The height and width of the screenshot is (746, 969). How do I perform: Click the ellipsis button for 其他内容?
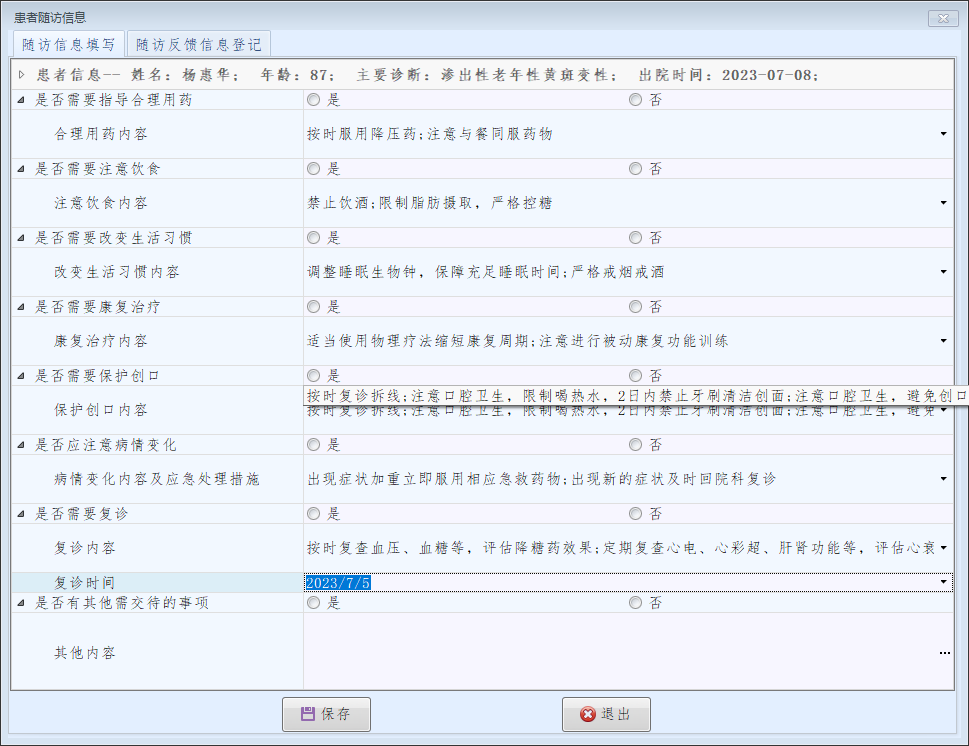pyautogui.click(x=944, y=653)
